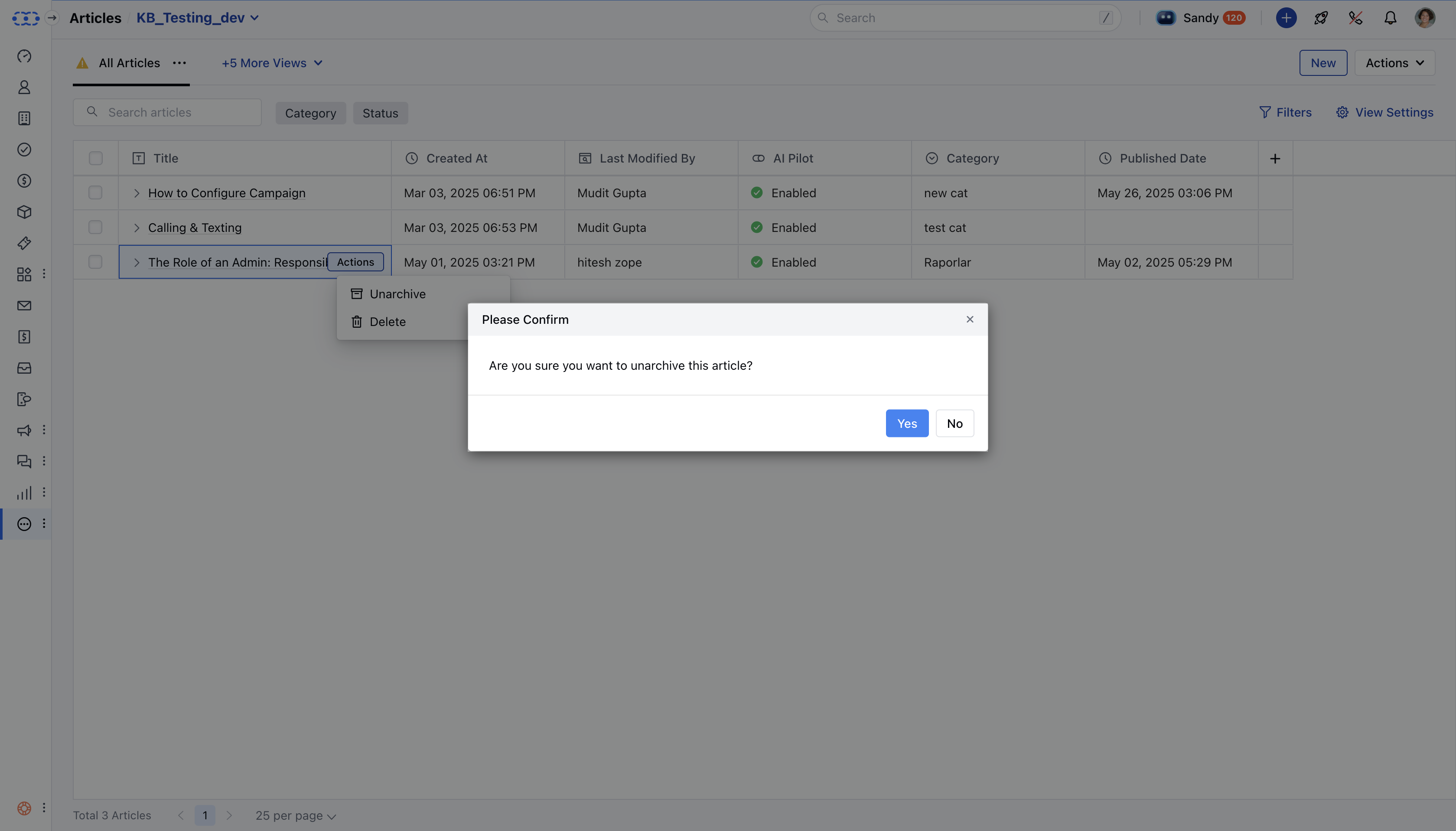Click the notifications bell icon

[1391, 18]
